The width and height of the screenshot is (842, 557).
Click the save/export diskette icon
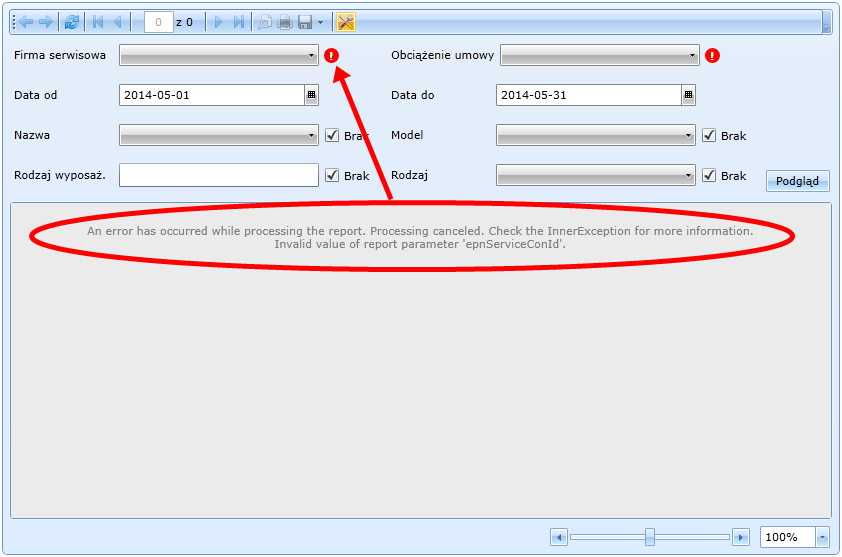(x=305, y=22)
